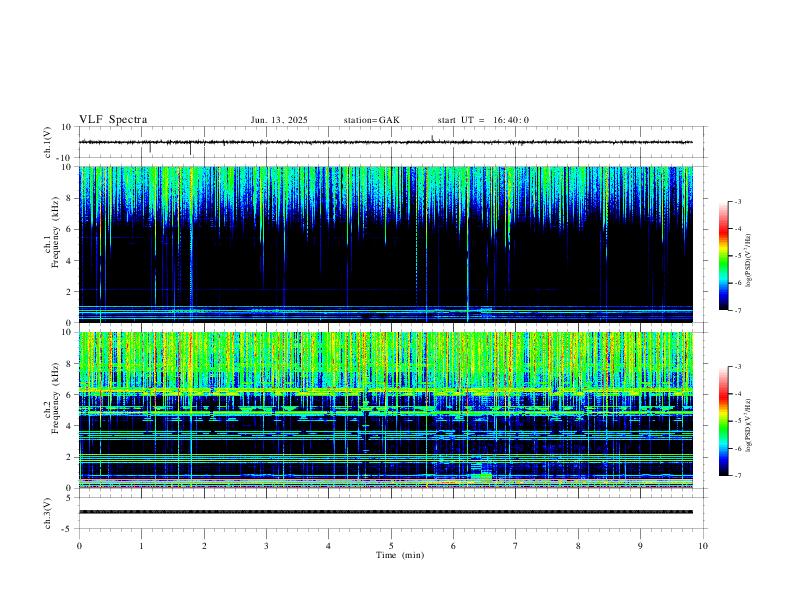This screenshot has width=792, height=612.
Task: Click the ch.1 voltage waveform trace
Action: (x=385, y=142)
